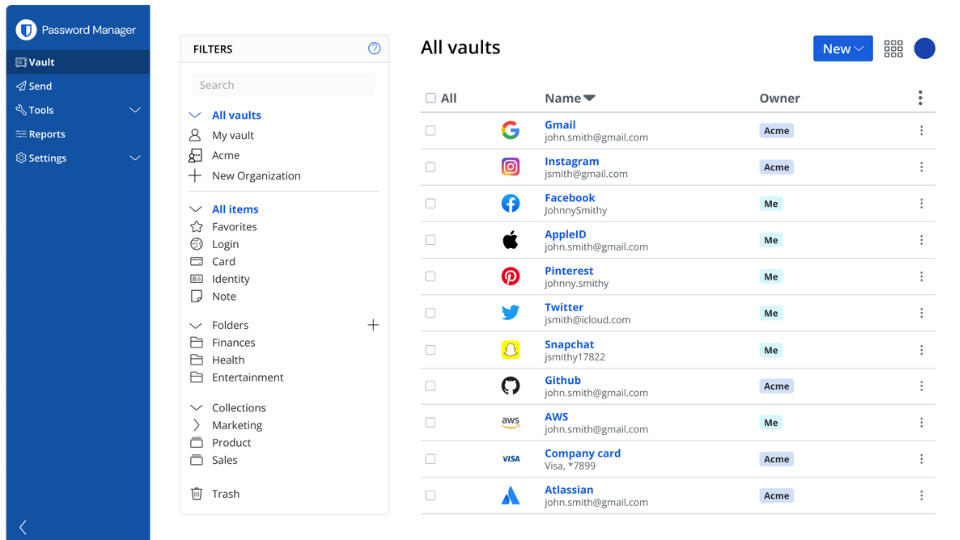
Task: Open Send from the left navigation
Action: tap(40, 86)
